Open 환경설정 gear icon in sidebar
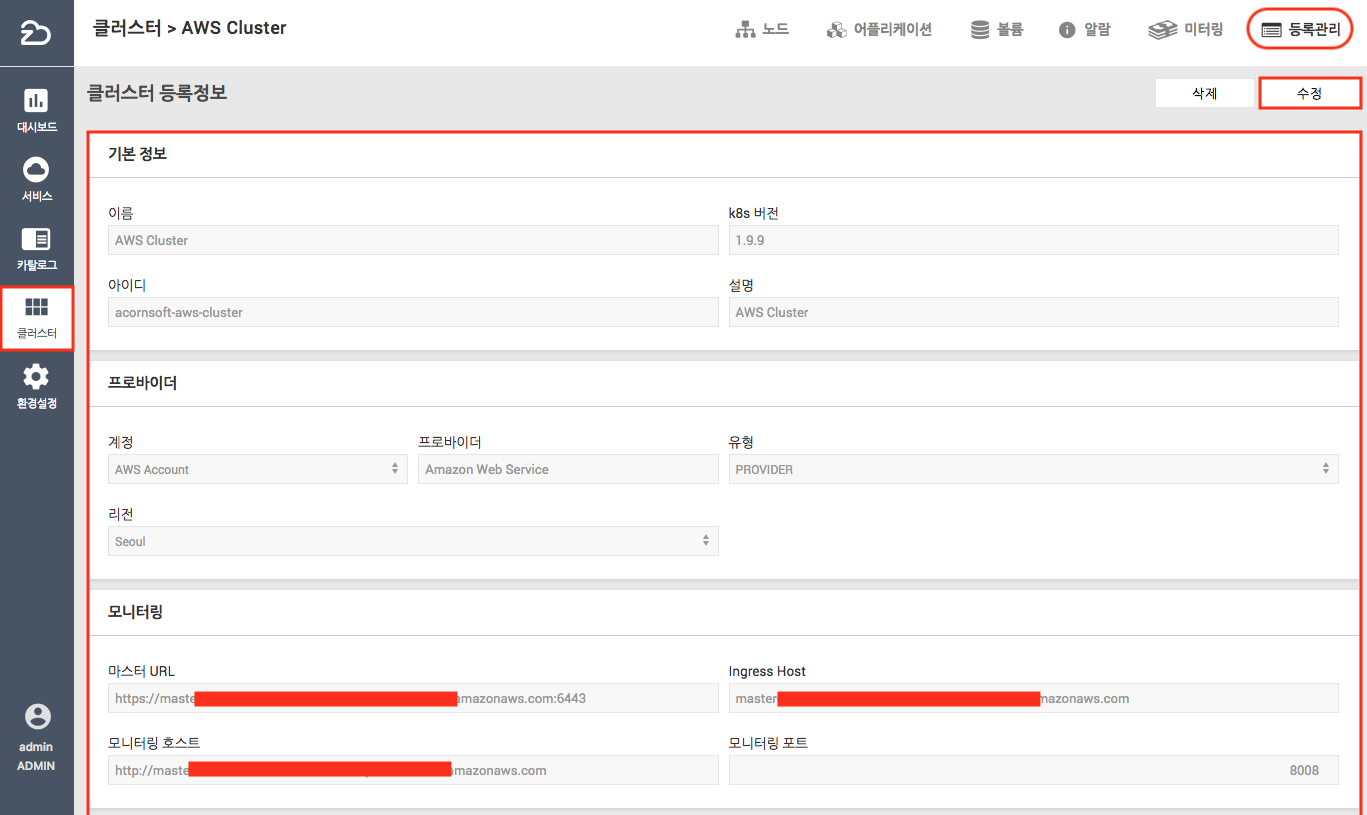Viewport: 1367px width, 815px height. 36,377
